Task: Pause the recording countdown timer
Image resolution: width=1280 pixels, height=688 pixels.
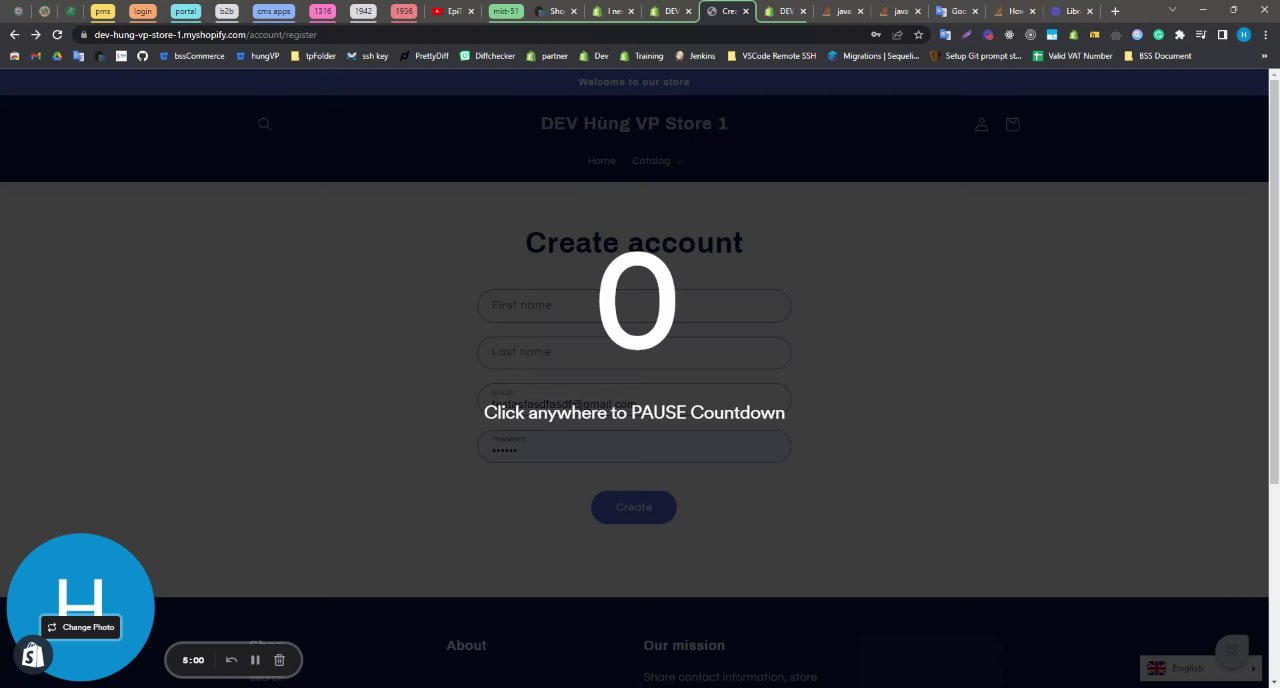Action: click(255, 660)
